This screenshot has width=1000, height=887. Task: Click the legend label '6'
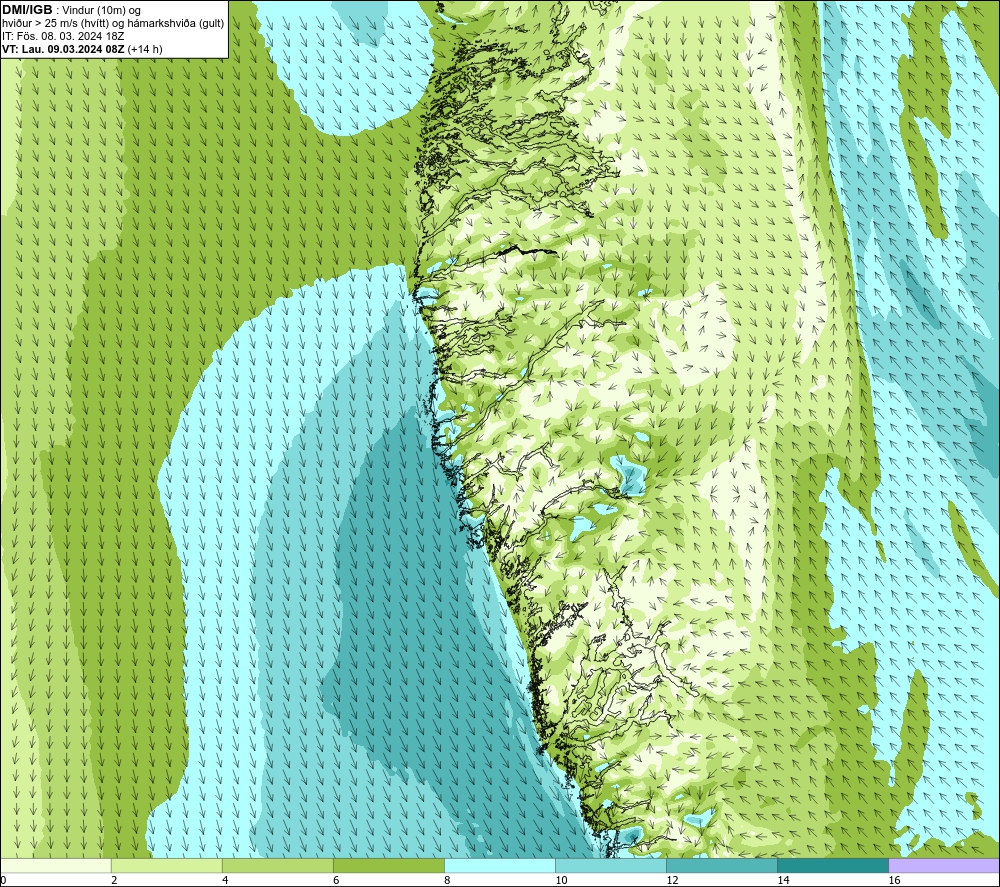click(x=336, y=880)
